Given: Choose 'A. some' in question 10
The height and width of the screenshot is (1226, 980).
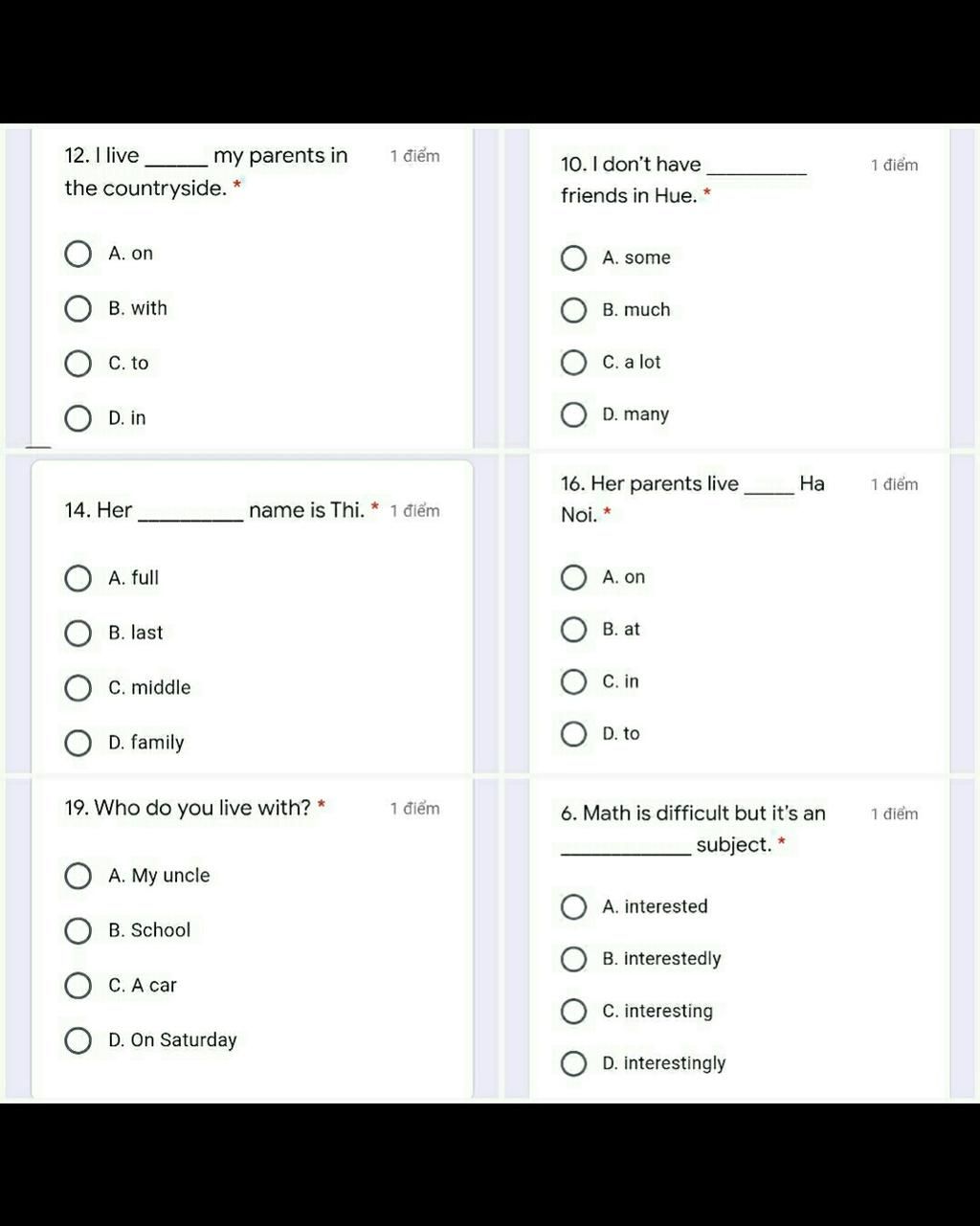Looking at the screenshot, I should [573, 258].
